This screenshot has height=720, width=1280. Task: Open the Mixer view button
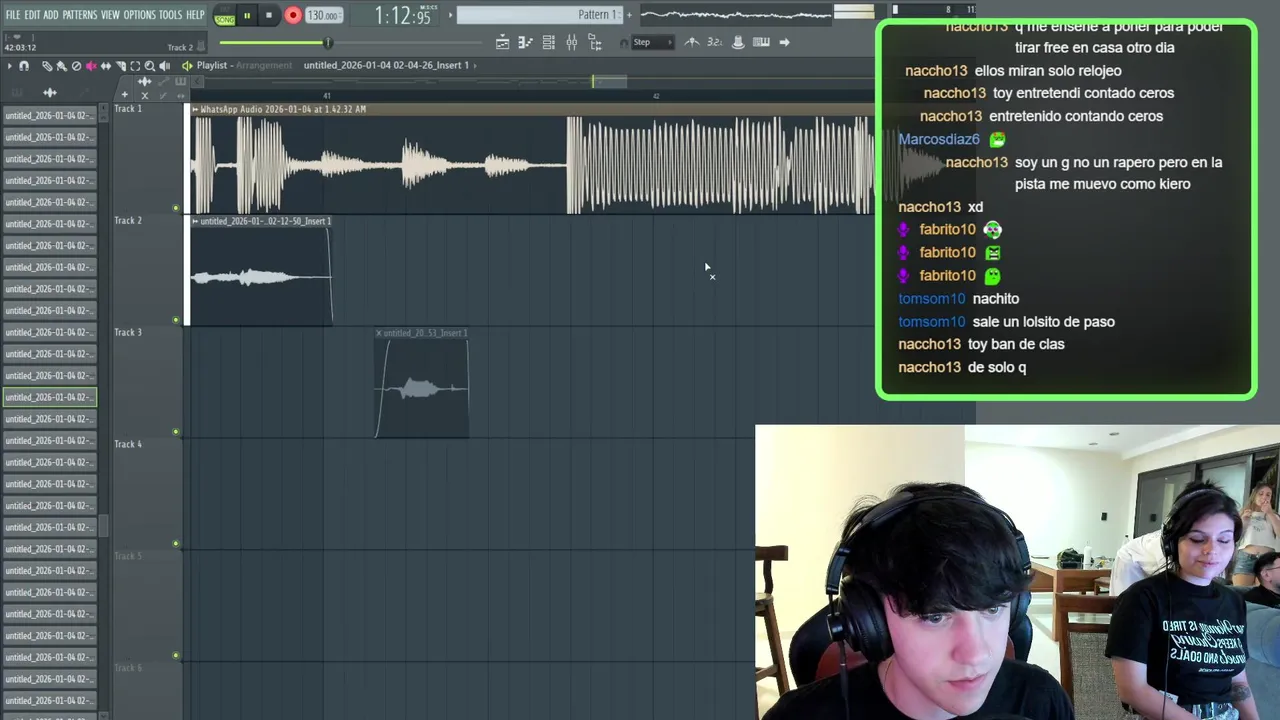(x=571, y=42)
